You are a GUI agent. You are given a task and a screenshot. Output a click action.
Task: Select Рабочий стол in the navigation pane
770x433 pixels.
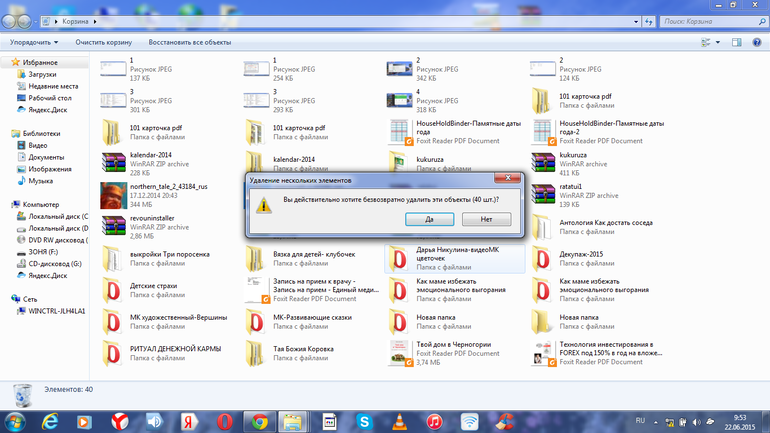point(49,98)
